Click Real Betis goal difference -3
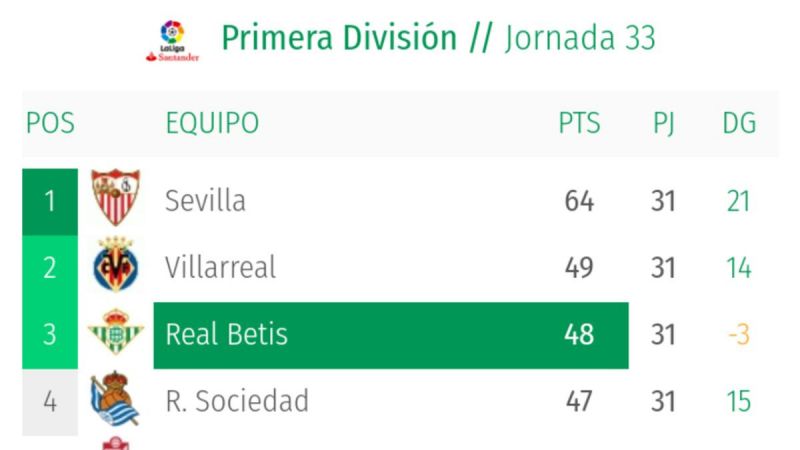Viewport: 800px width, 450px height. [738, 335]
